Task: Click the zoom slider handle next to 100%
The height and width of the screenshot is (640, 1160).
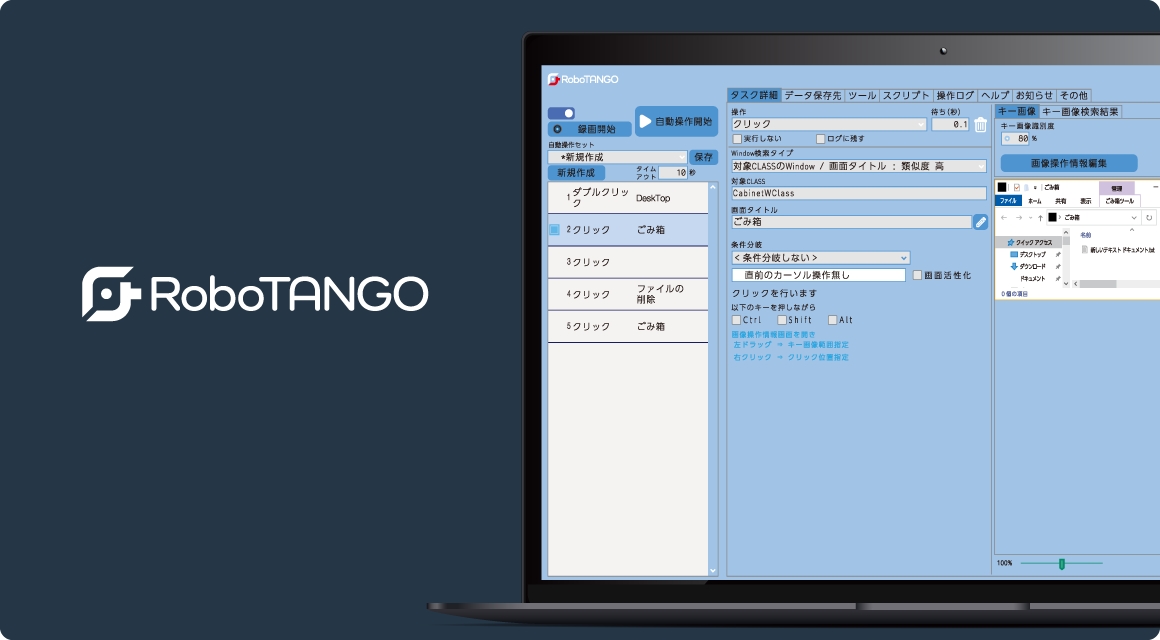Action: [x=1062, y=564]
